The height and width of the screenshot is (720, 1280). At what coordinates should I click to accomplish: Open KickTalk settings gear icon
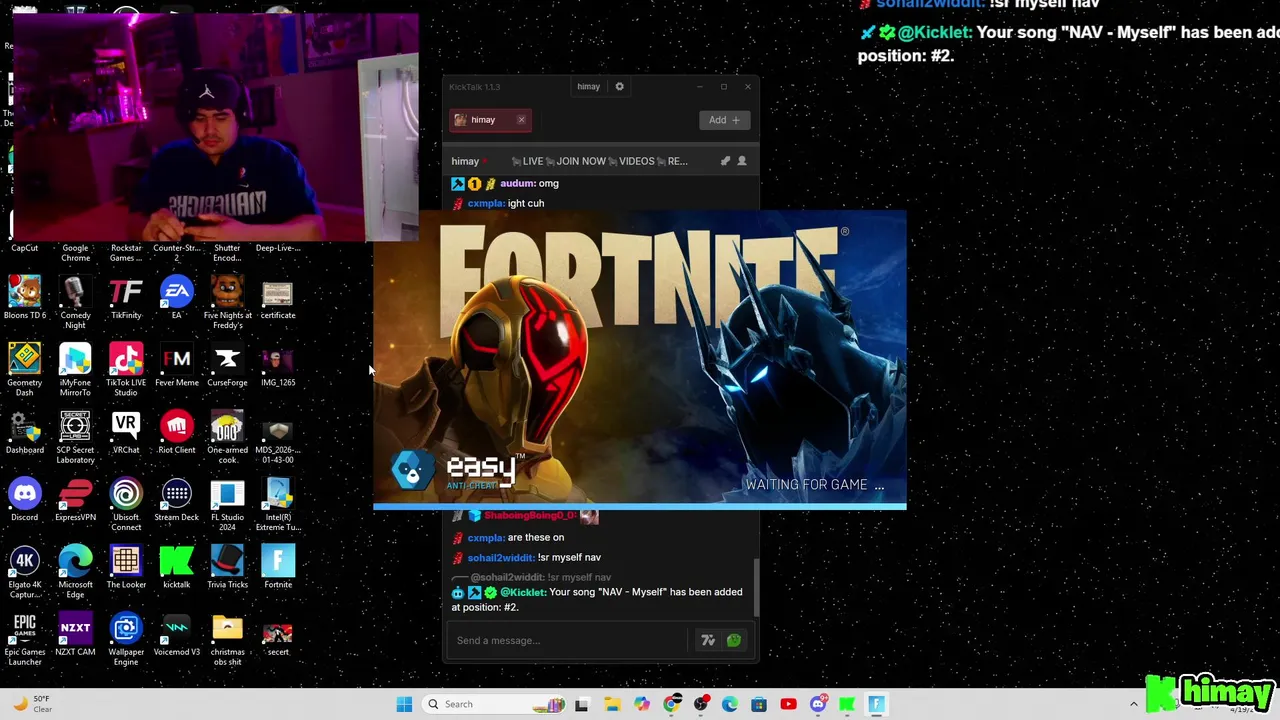point(619,86)
